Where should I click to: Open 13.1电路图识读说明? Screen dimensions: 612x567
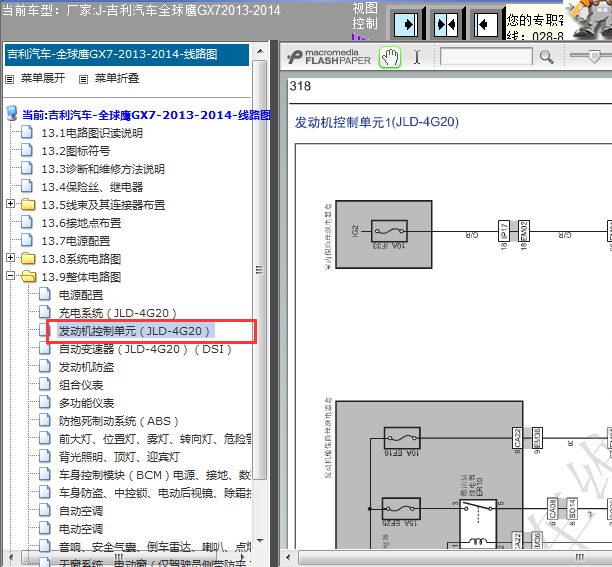point(92,133)
